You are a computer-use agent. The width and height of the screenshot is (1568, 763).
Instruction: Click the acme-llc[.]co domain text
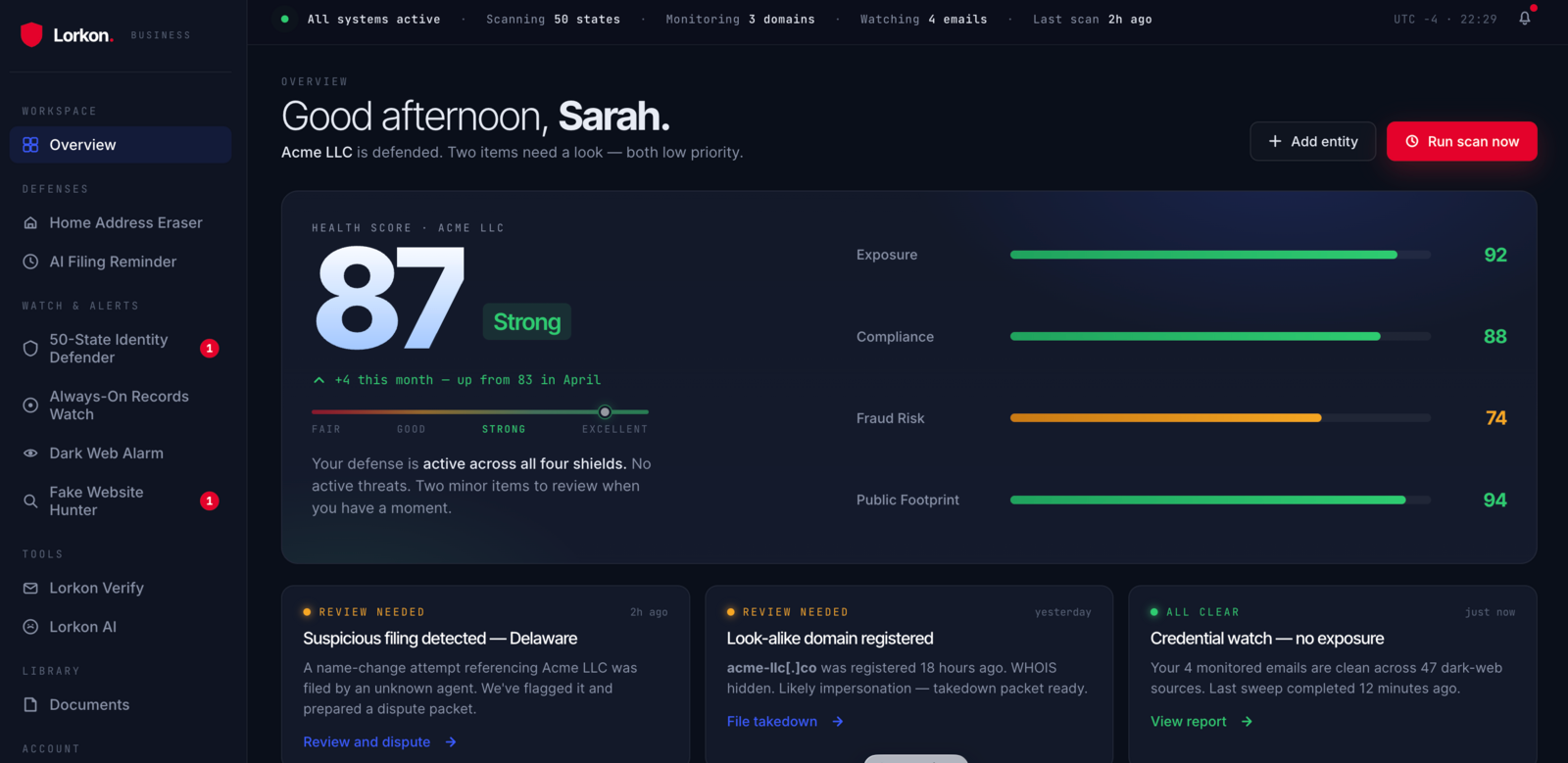[x=771, y=668]
